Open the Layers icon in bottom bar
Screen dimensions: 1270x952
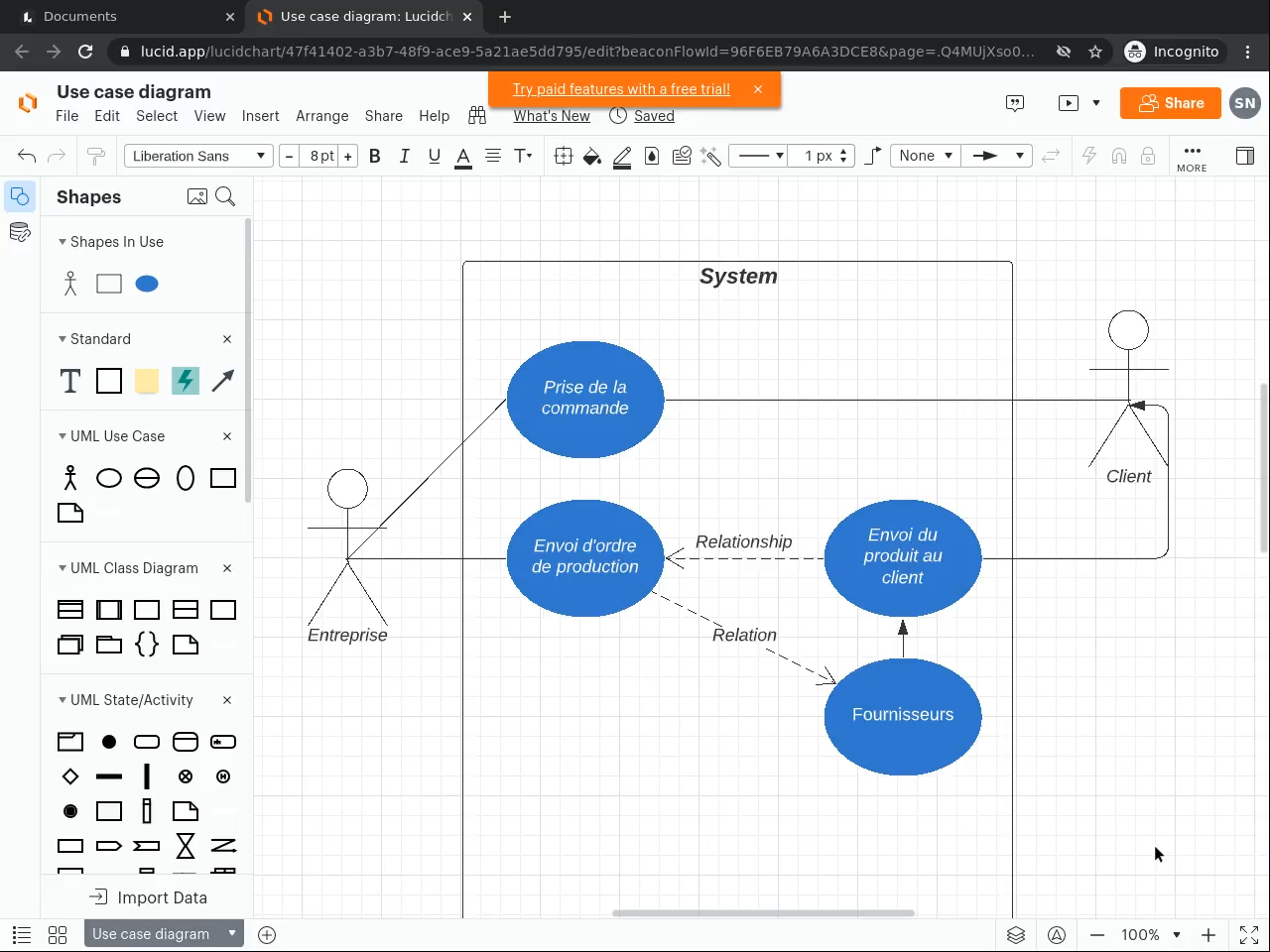coord(1015,934)
